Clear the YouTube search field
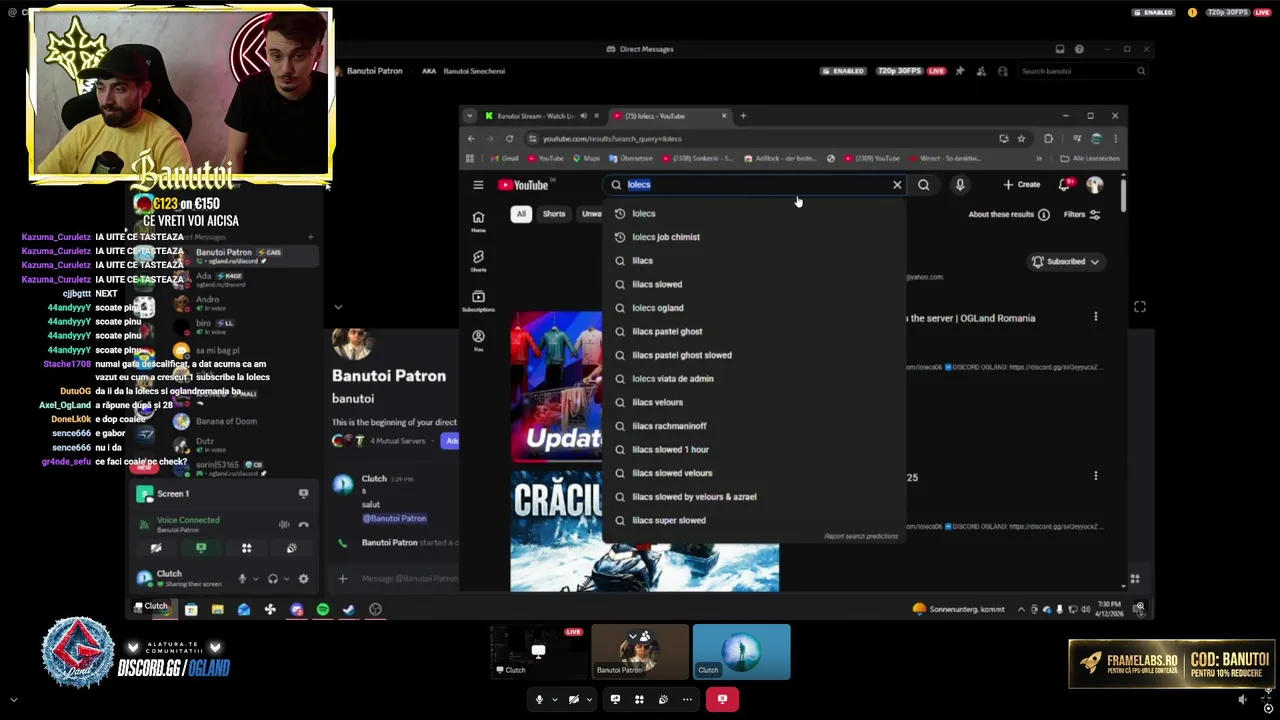This screenshot has height=720, width=1280. [x=897, y=185]
